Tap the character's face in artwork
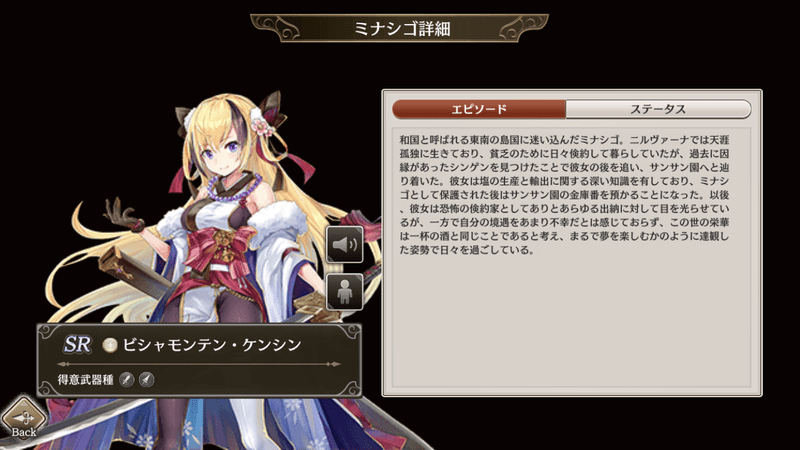This screenshot has width=800, height=450. (x=223, y=148)
